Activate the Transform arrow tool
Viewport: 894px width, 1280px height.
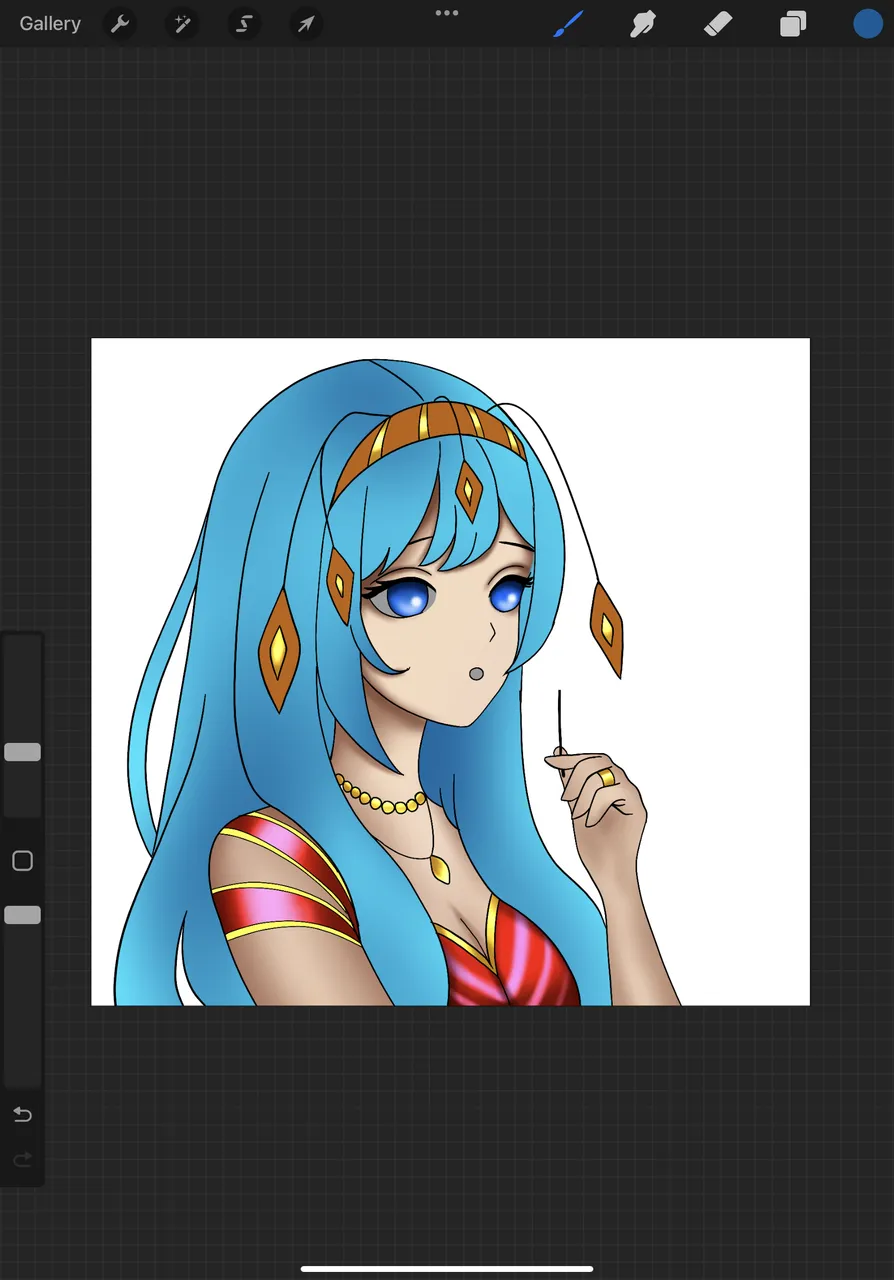click(x=306, y=24)
